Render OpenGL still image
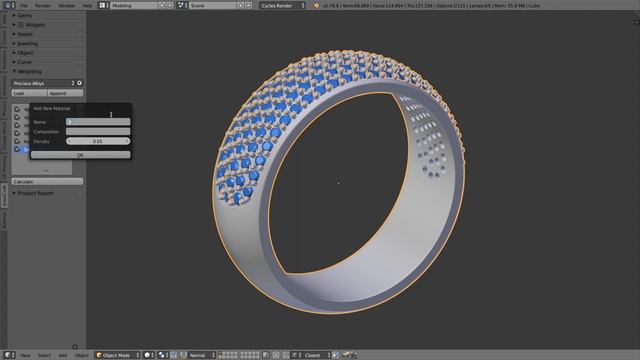The image size is (640, 360). pos(346,355)
